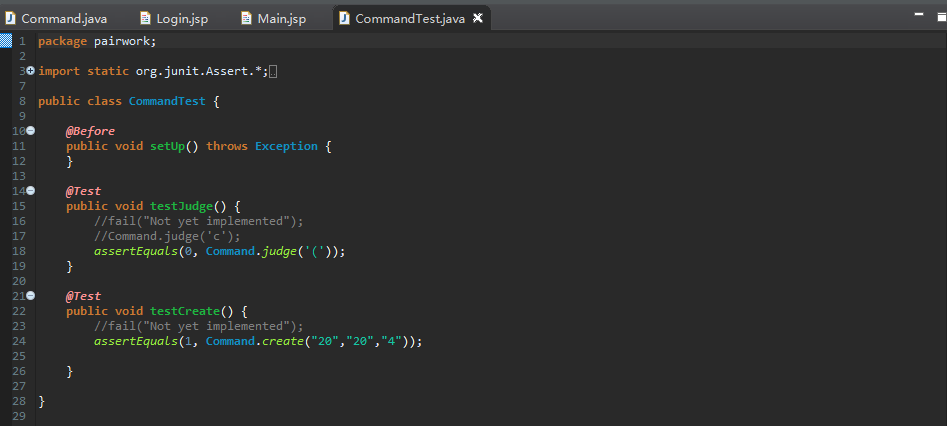Click the Exception type in setUp
947x426 pixels.
[x=286, y=146]
